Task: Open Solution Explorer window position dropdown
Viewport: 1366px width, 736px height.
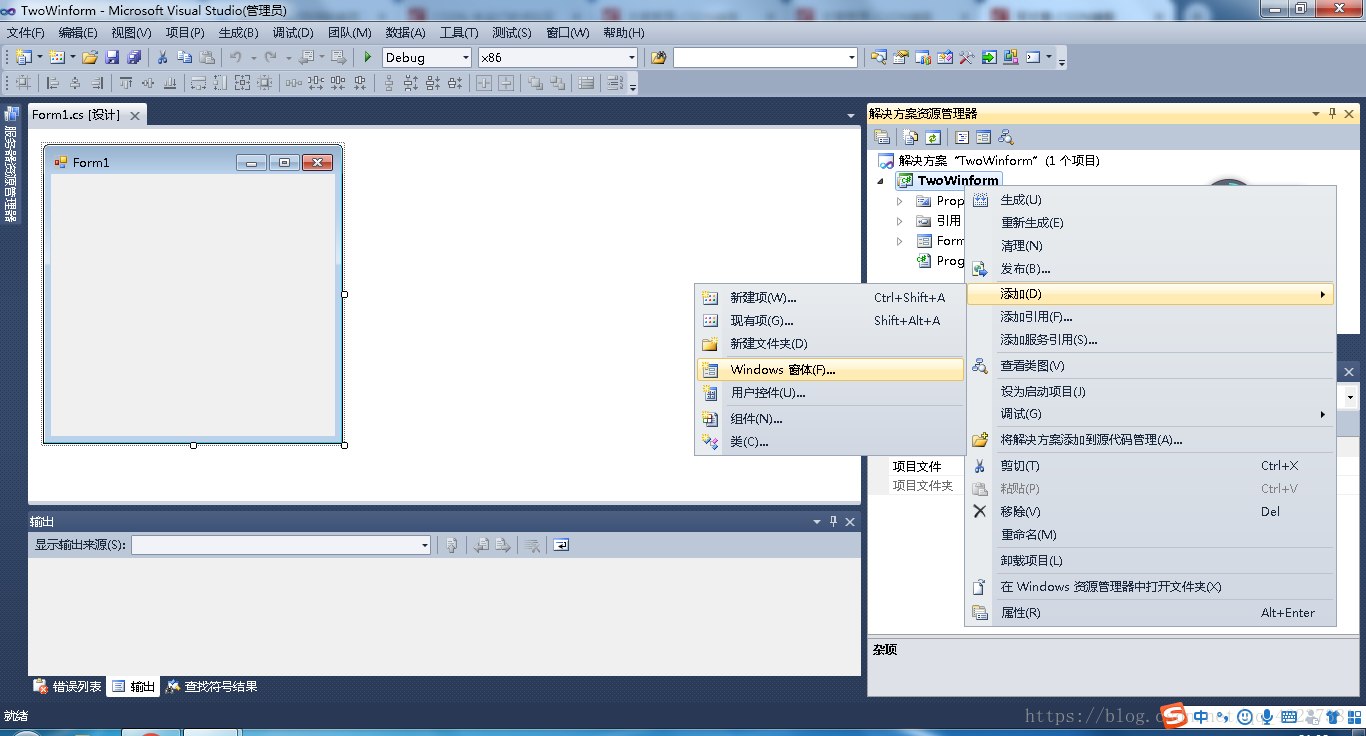Action: [1316, 114]
